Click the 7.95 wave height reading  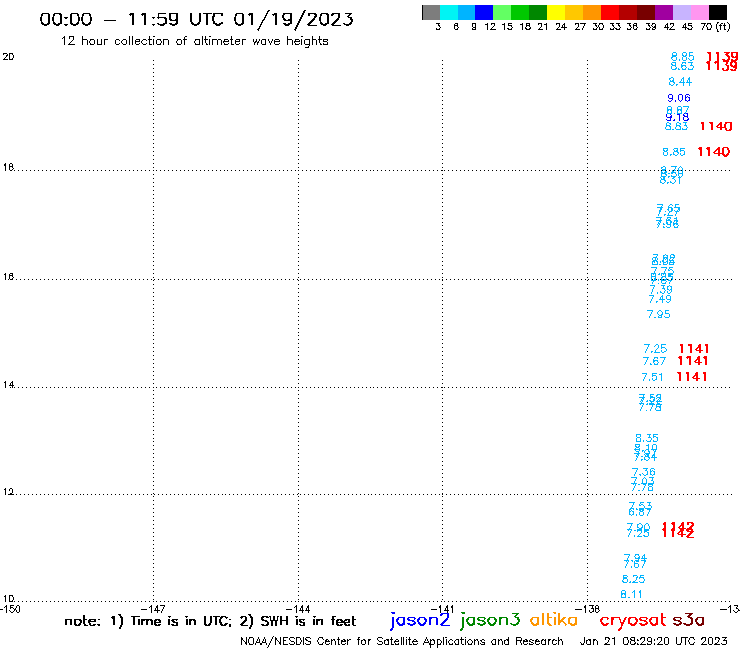[658, 314]
